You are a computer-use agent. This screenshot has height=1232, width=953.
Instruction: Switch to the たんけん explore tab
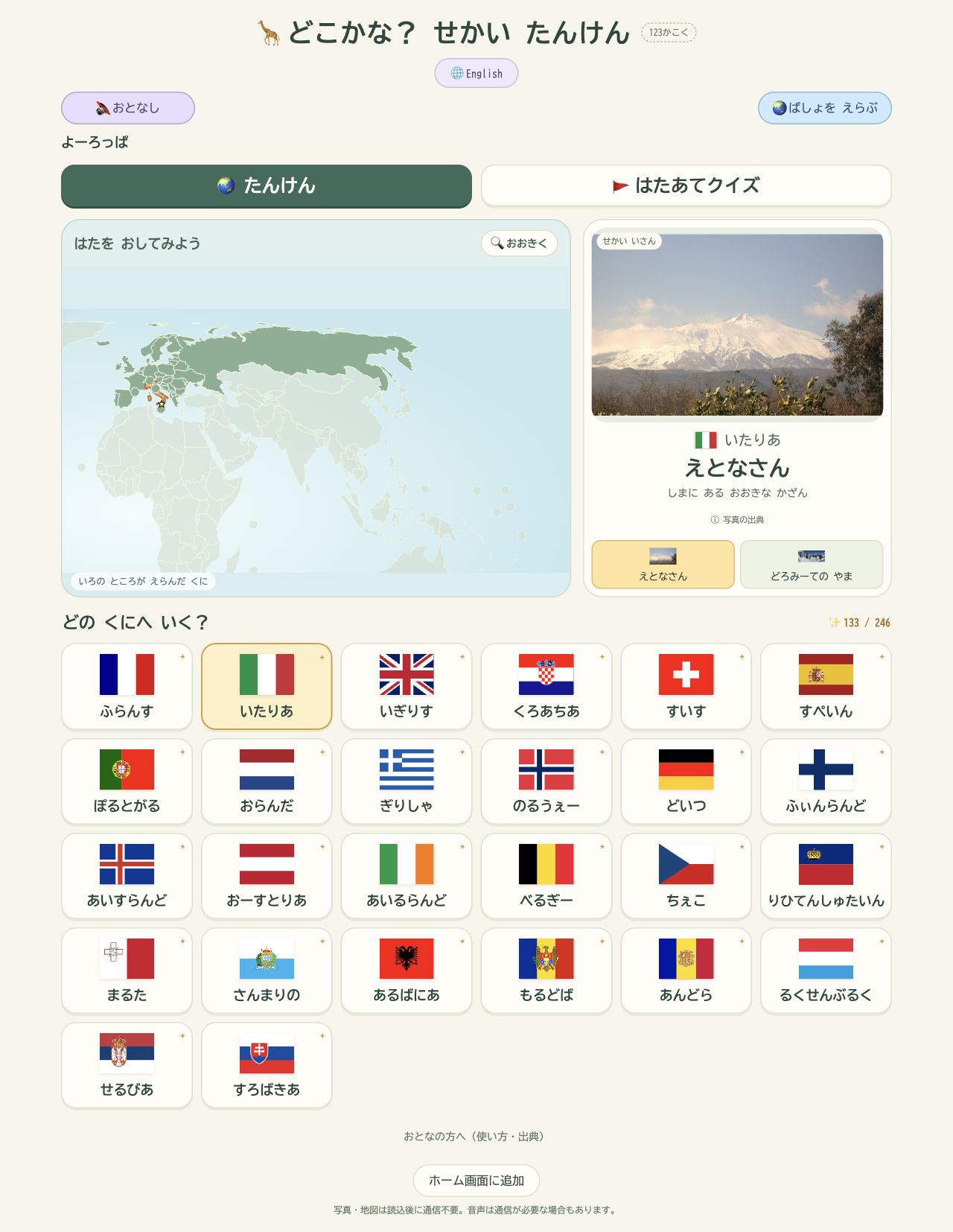tap(267, 185)
